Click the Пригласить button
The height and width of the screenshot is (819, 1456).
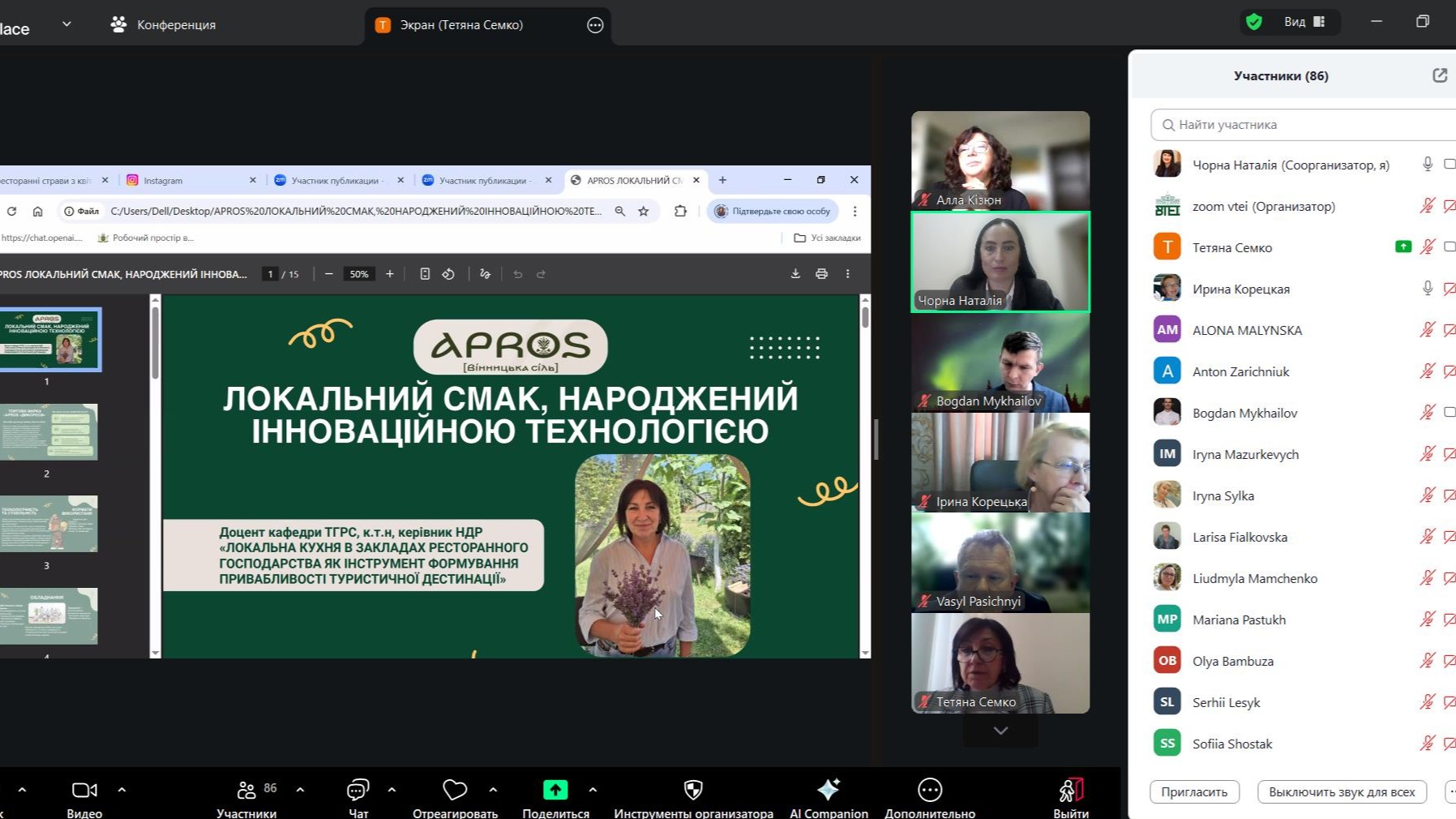[1194, 791]
